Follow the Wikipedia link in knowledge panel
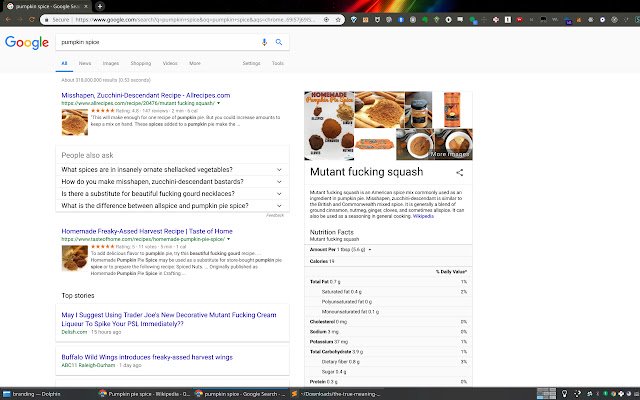The width and height of the screenshot is (640, 400). click(423, 216)
